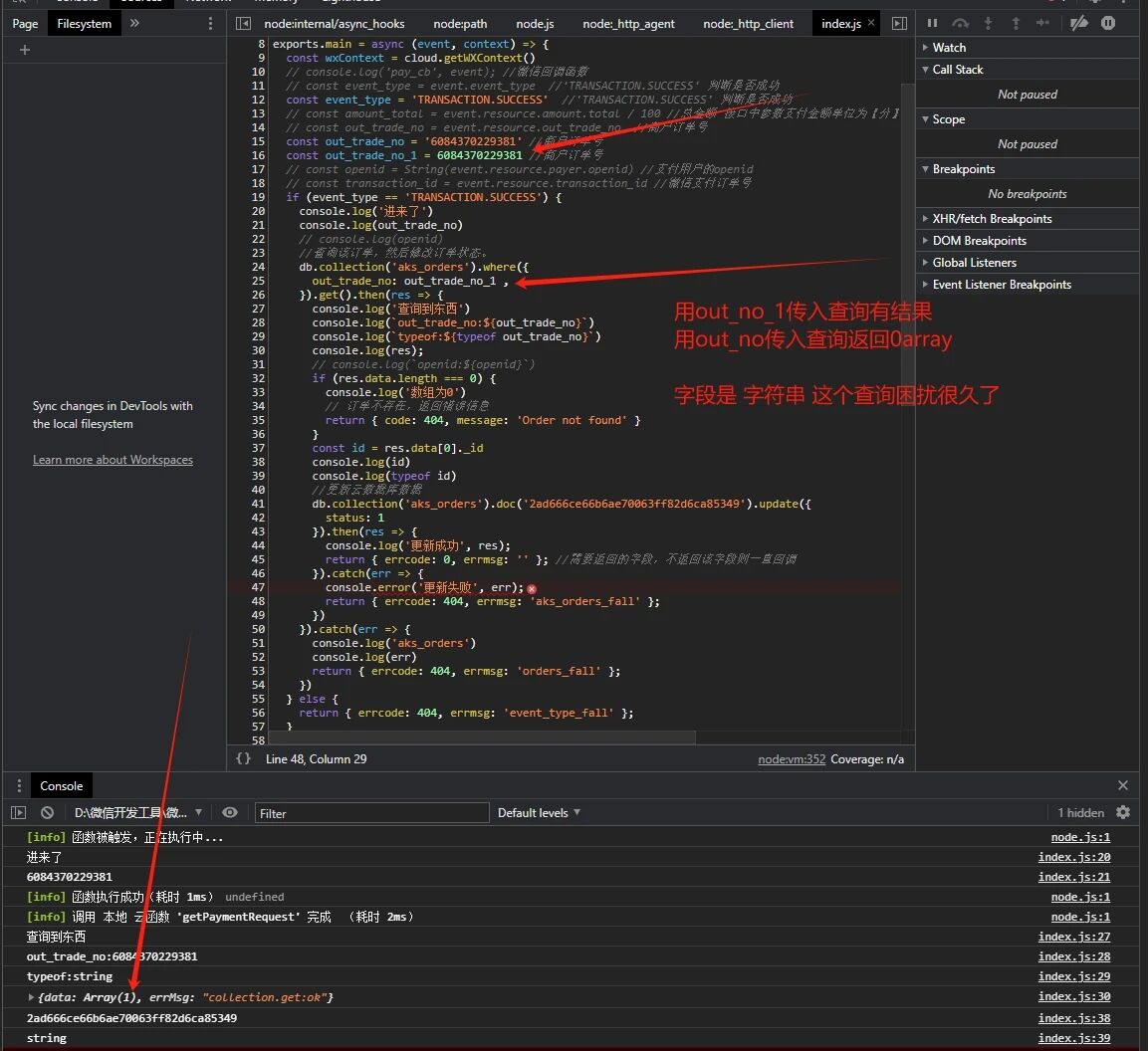Screen dimensions: 1148x1051
Task: Open the node:vm:352 source link
Action: 792,759
